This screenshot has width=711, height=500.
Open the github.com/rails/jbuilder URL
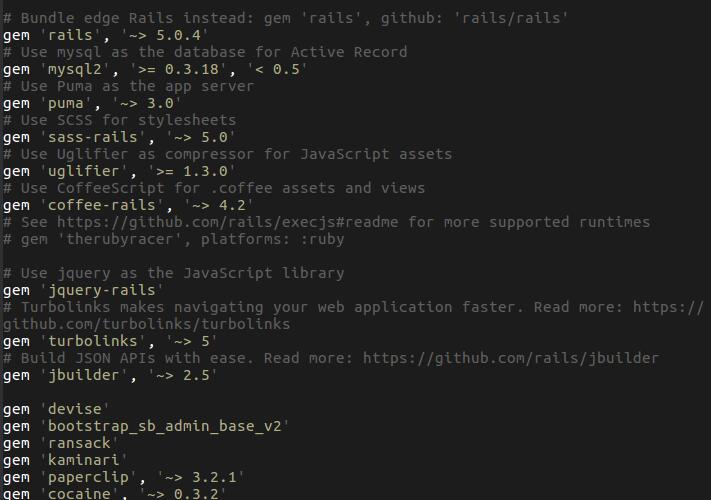511,358
